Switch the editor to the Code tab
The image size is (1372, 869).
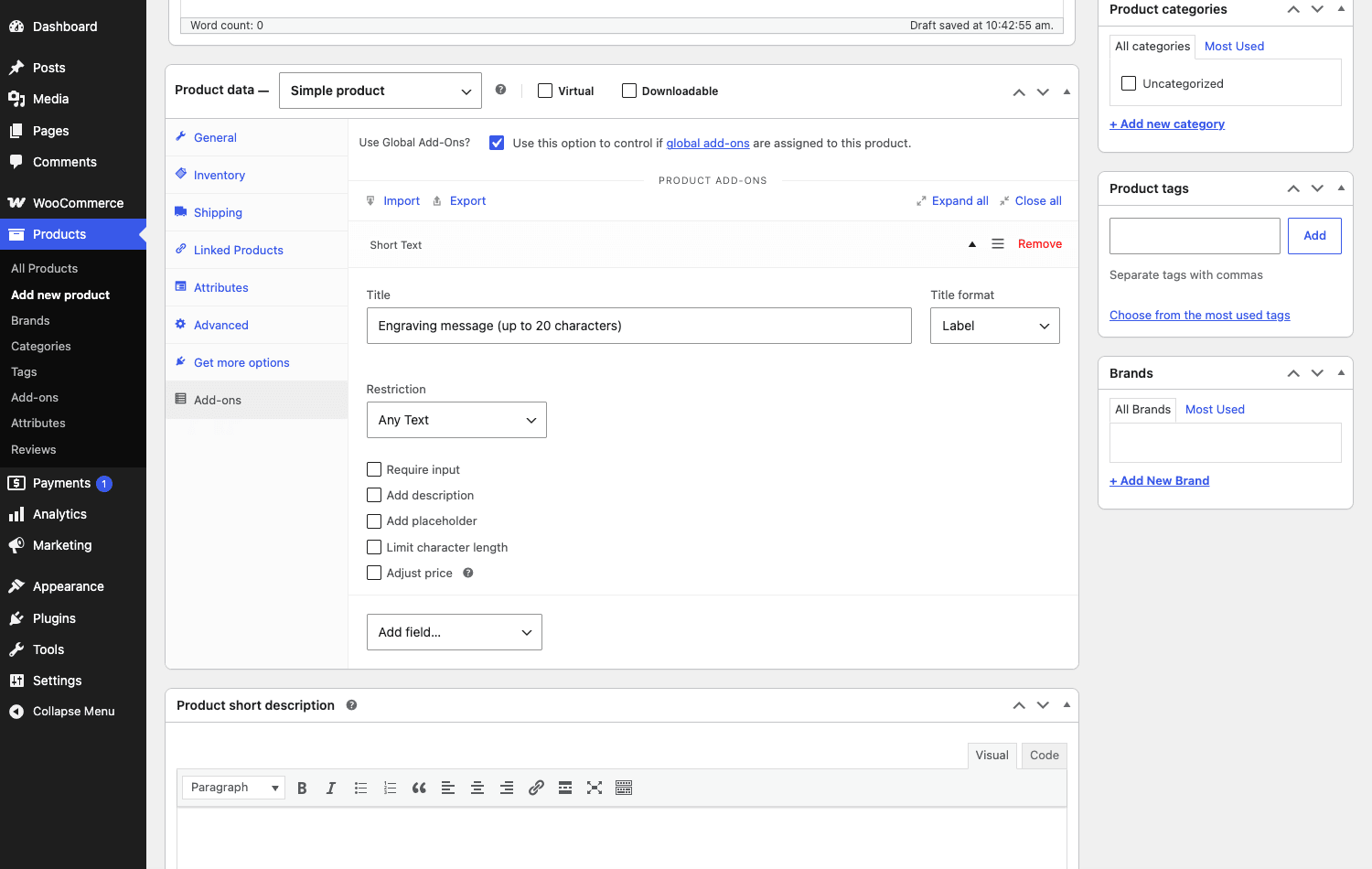click(x=1045, y=755)
